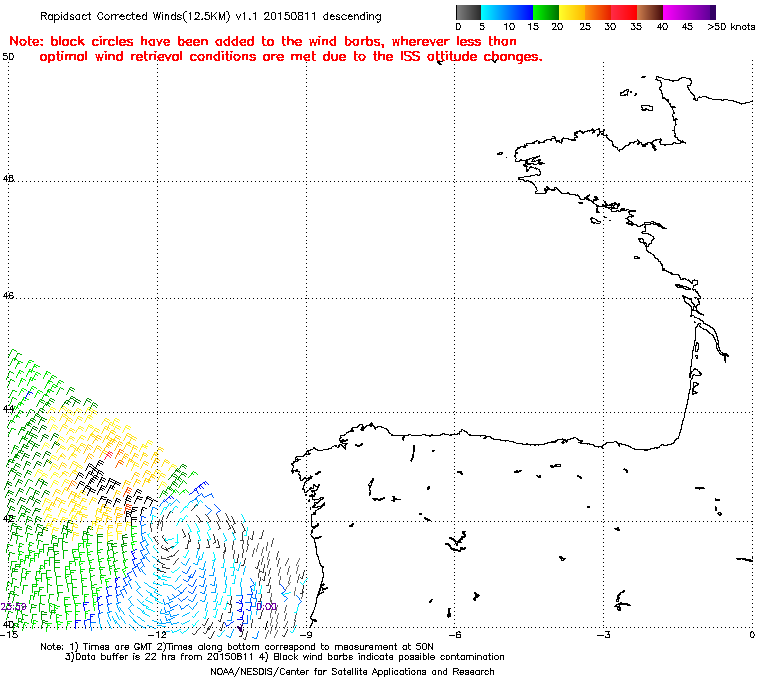
Task: Click the longitude axis label '-15'
Action: click(9, 635)
